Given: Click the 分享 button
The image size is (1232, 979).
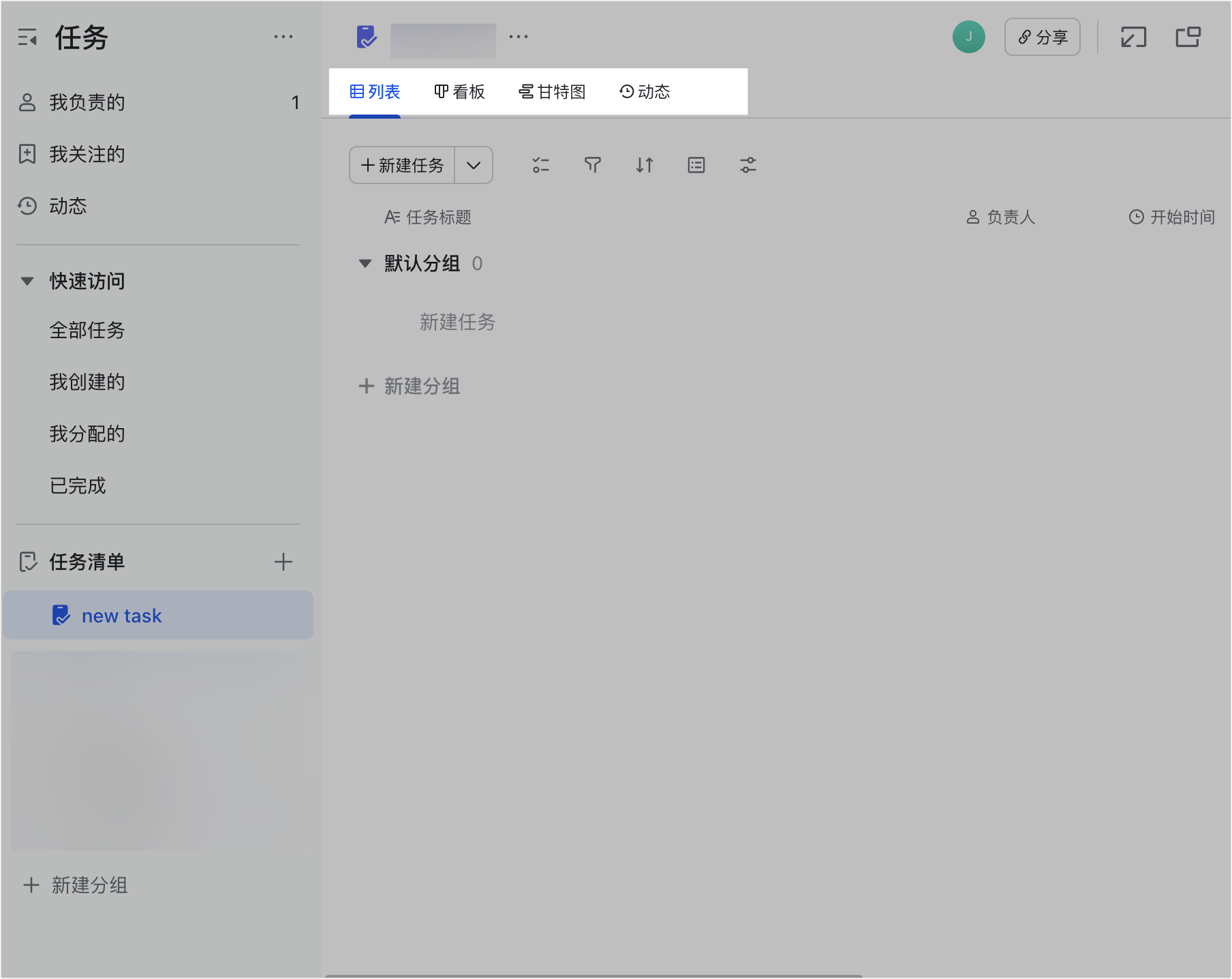Looking at the screenshot, I should (1042, 37).
